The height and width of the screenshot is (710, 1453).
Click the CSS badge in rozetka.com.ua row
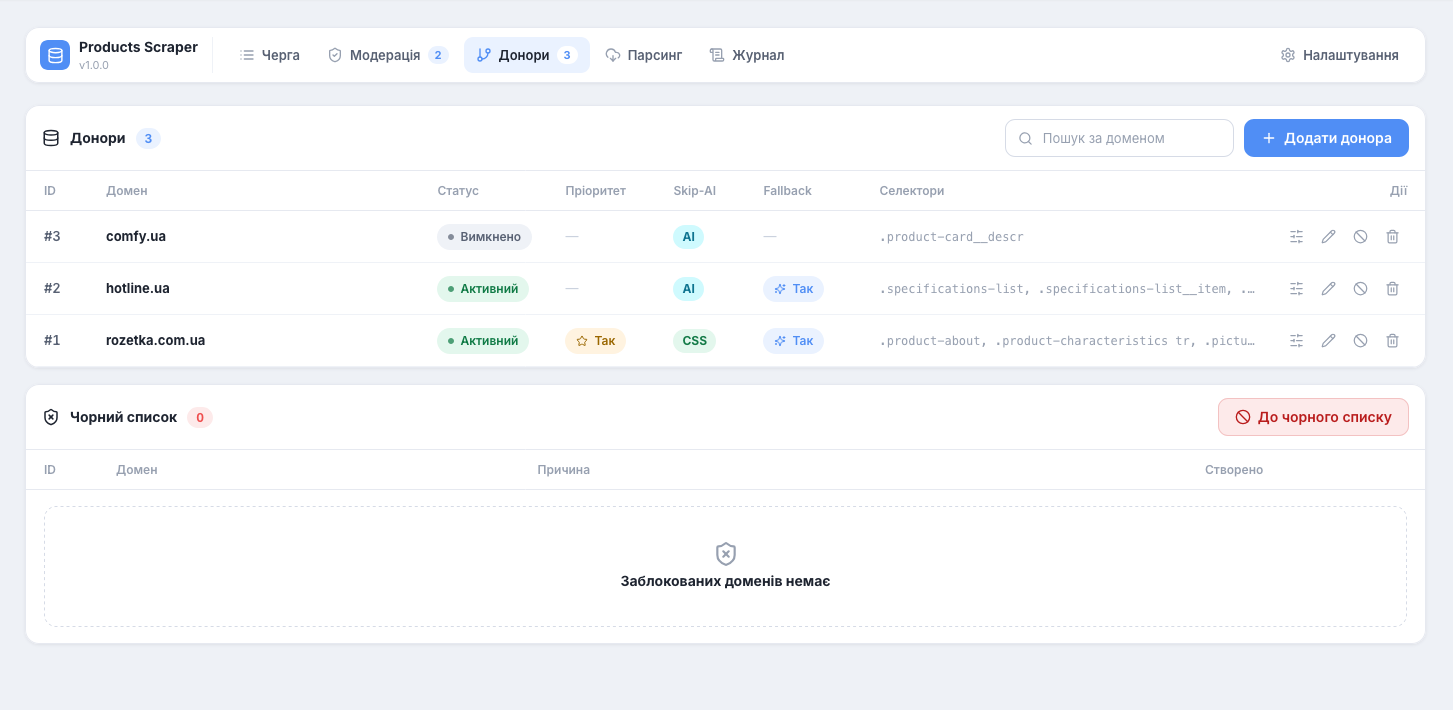[694, 341]
